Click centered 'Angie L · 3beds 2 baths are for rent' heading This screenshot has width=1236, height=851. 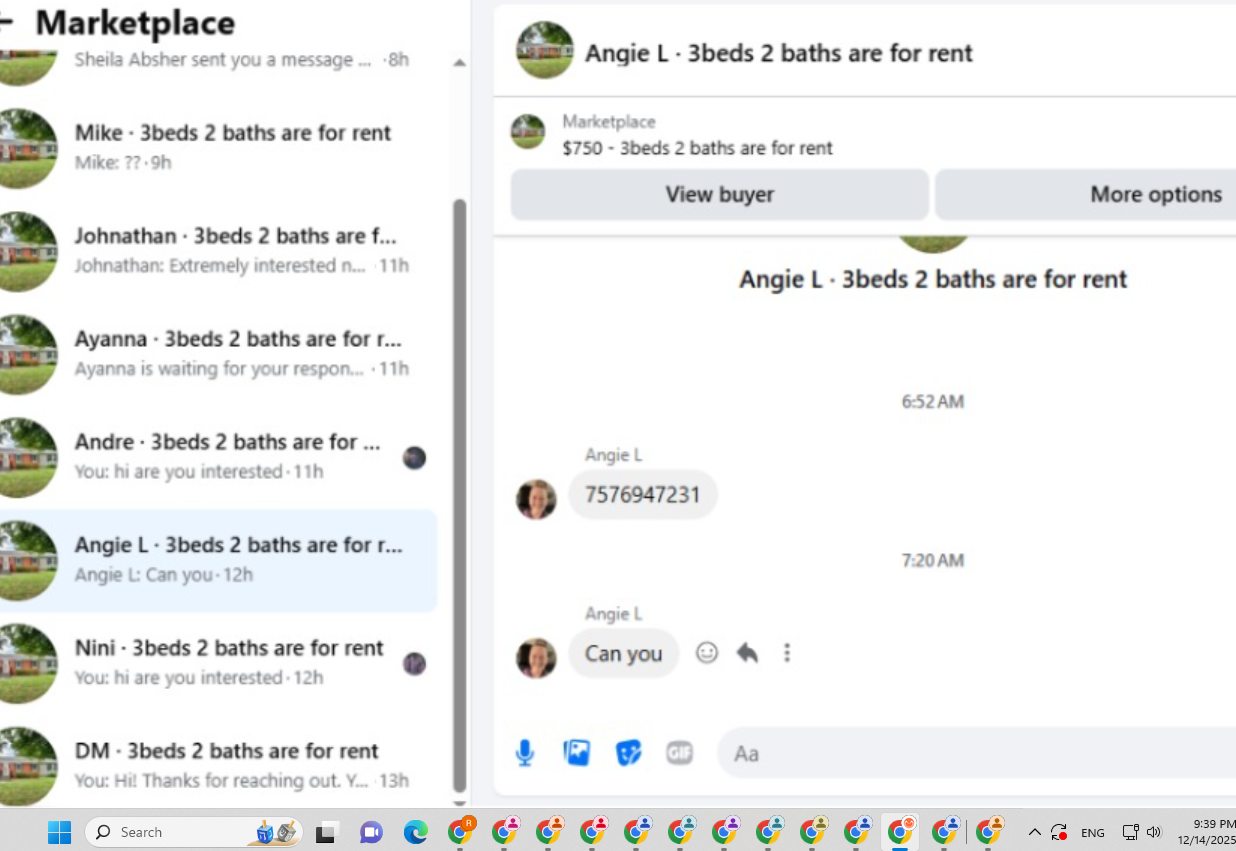coord(933,279)
